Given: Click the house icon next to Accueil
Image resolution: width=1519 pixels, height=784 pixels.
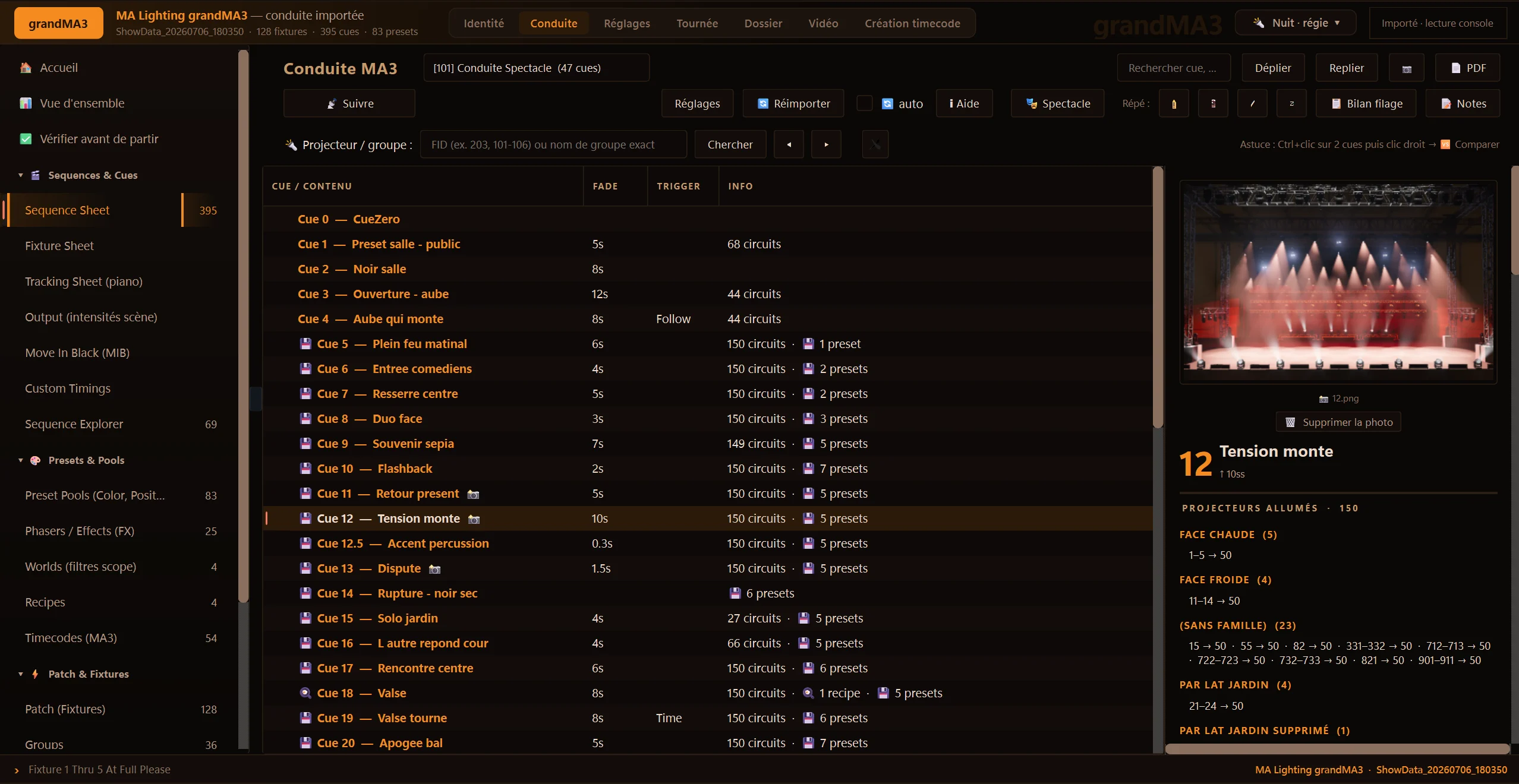Looking at the screenshot, I should click(x=26, y=68).
